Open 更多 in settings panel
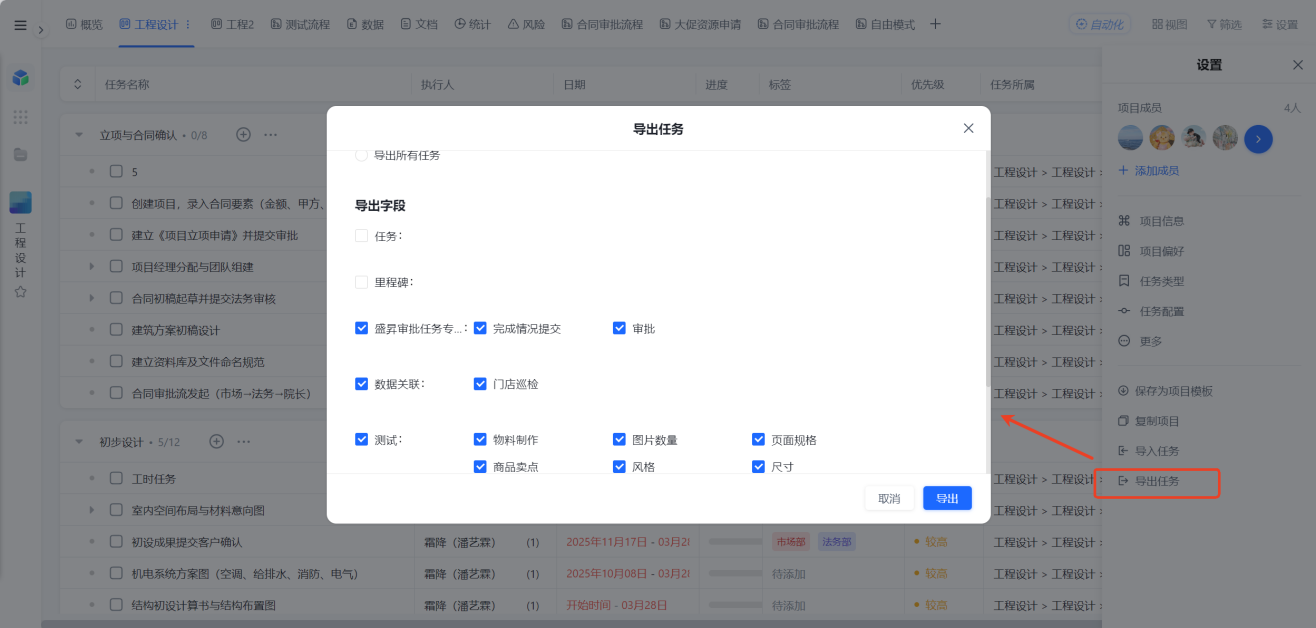 pos(1141,341)
